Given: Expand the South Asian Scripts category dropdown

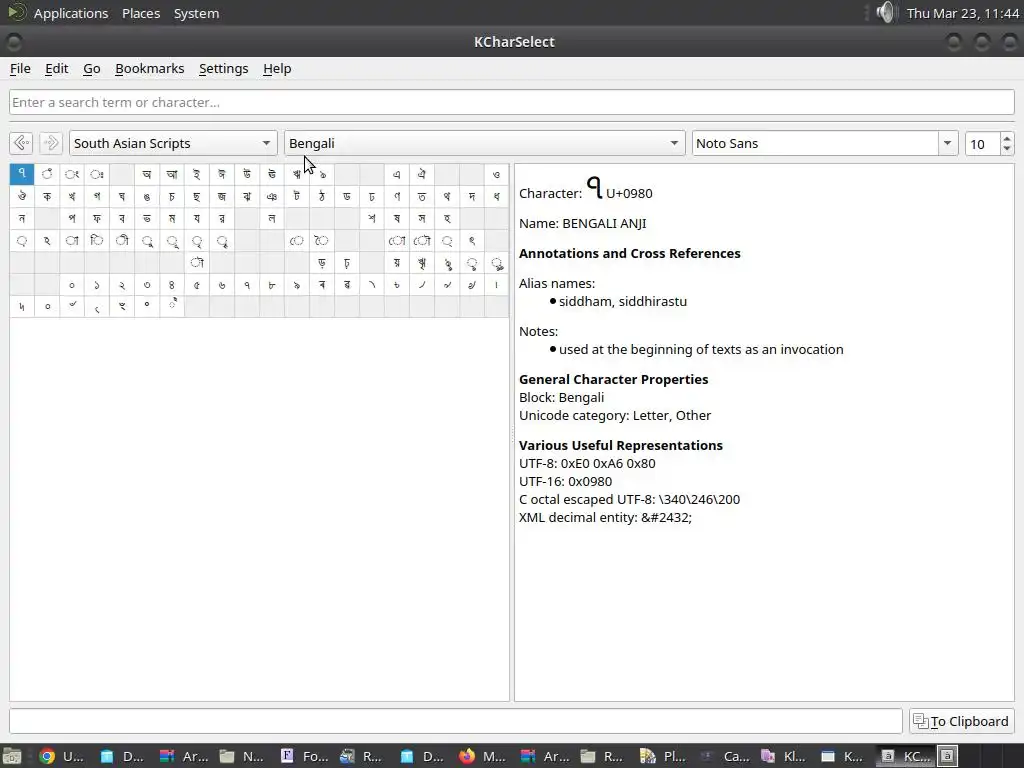Looking at the screenshot, I should click(173, 143).
